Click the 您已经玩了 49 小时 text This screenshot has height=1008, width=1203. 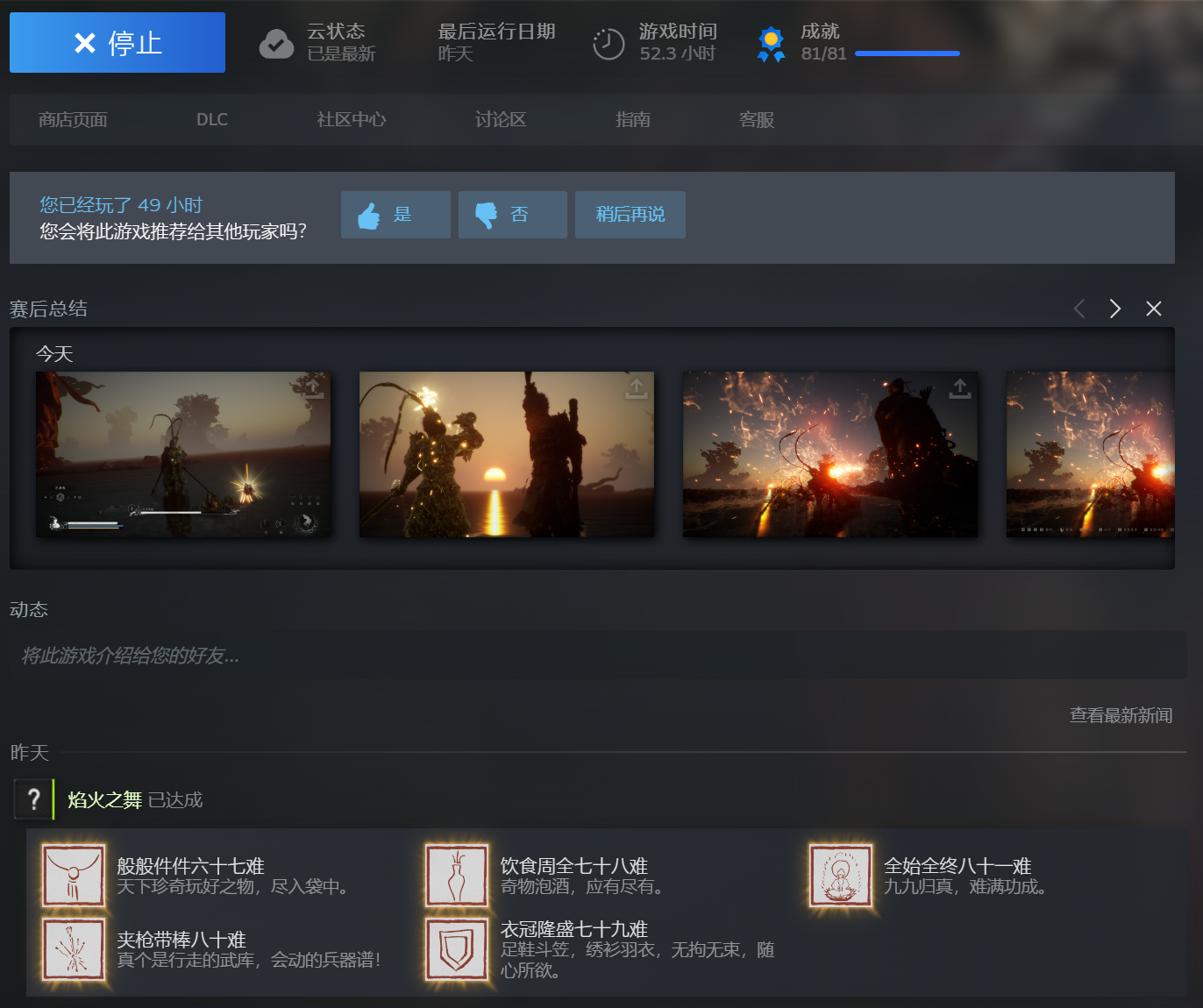[121, 204]
